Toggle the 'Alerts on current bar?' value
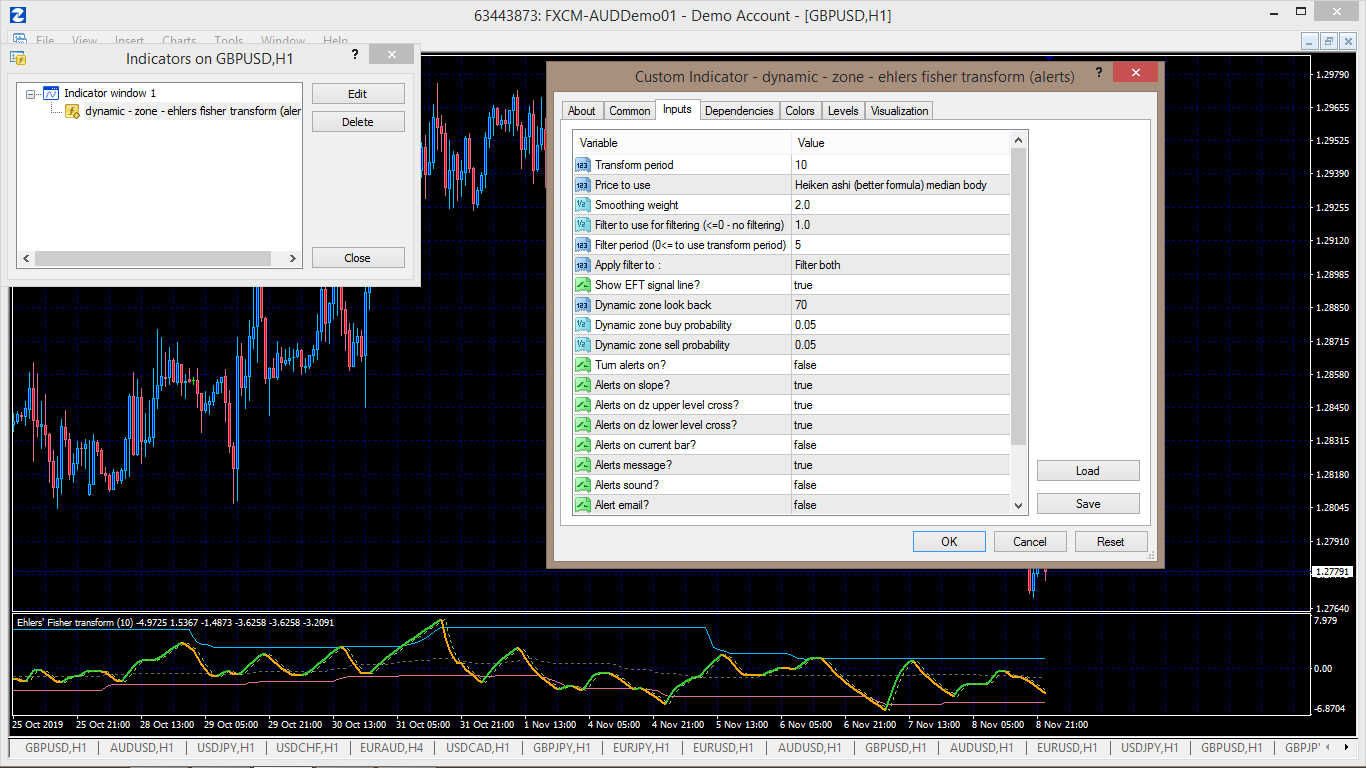The width and height of the screenshot is (1366, 768). tap(900, 445)
